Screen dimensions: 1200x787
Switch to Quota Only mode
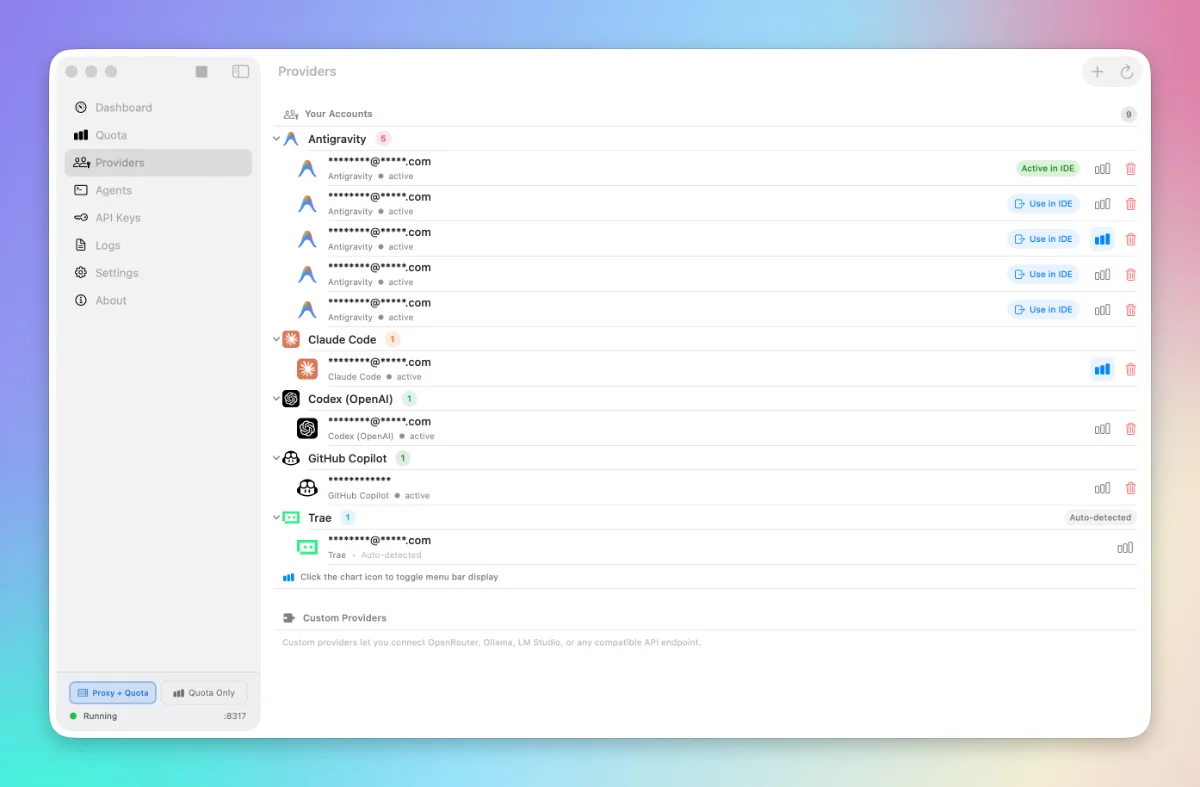click(x=204, y=693)
